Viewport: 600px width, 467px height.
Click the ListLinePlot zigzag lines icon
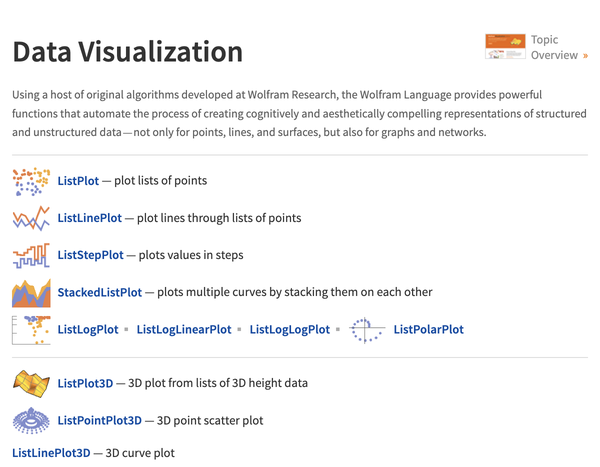(x=31, y=218)
